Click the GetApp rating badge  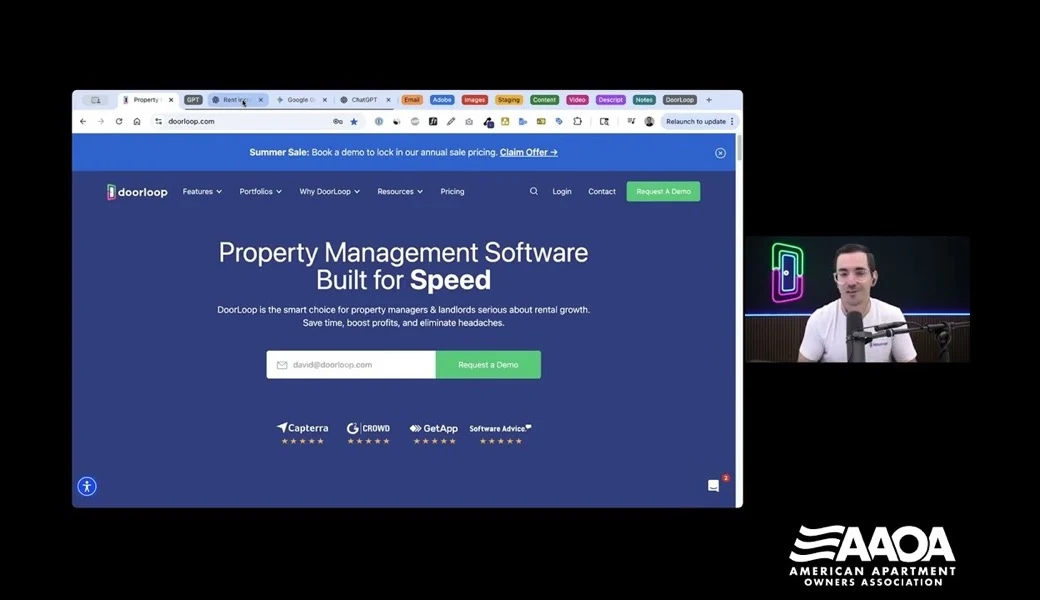[434, 433]
